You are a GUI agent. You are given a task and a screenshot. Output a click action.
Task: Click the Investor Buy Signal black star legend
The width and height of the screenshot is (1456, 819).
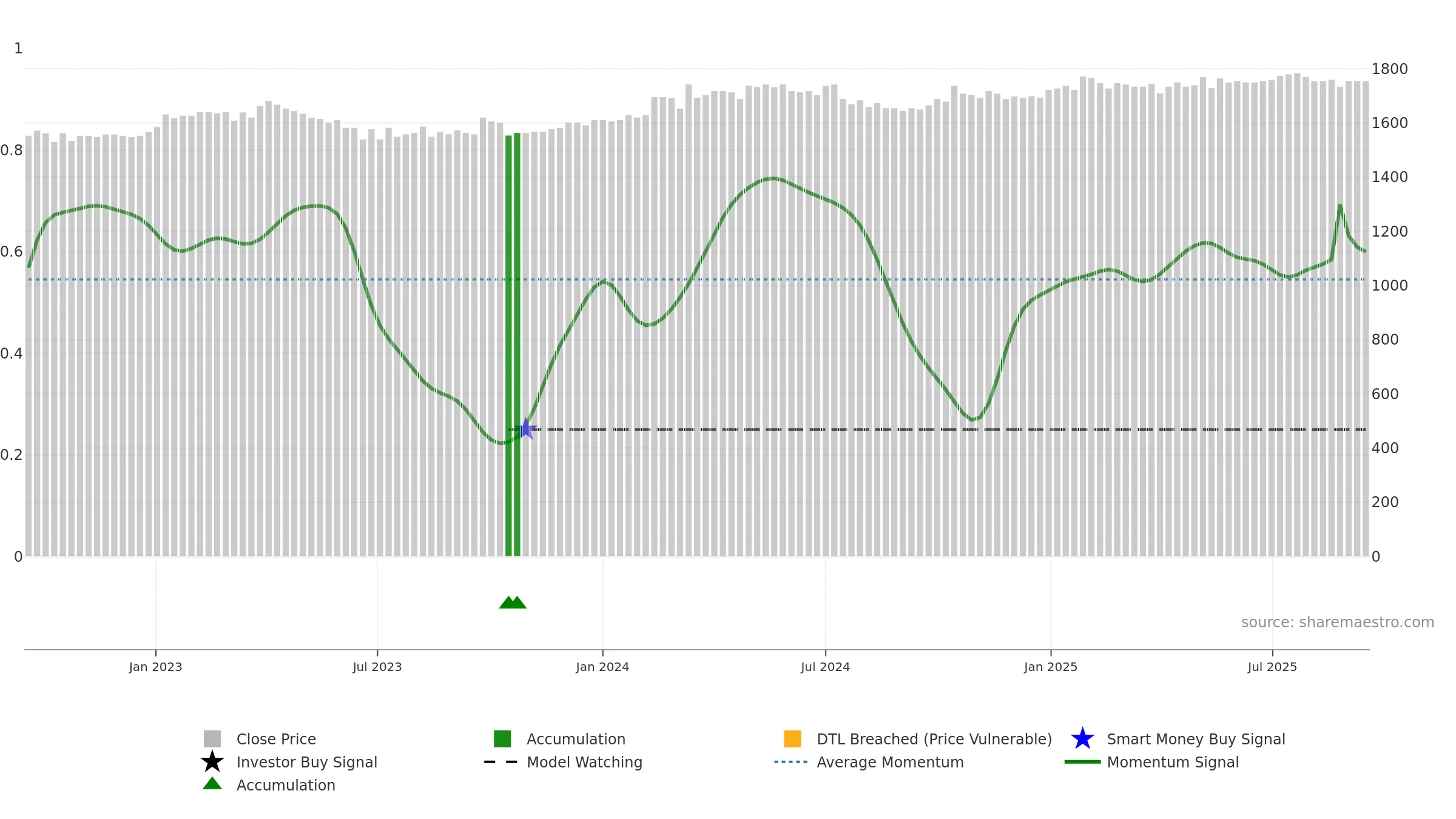pyautogui.click(x=212, y=762)
